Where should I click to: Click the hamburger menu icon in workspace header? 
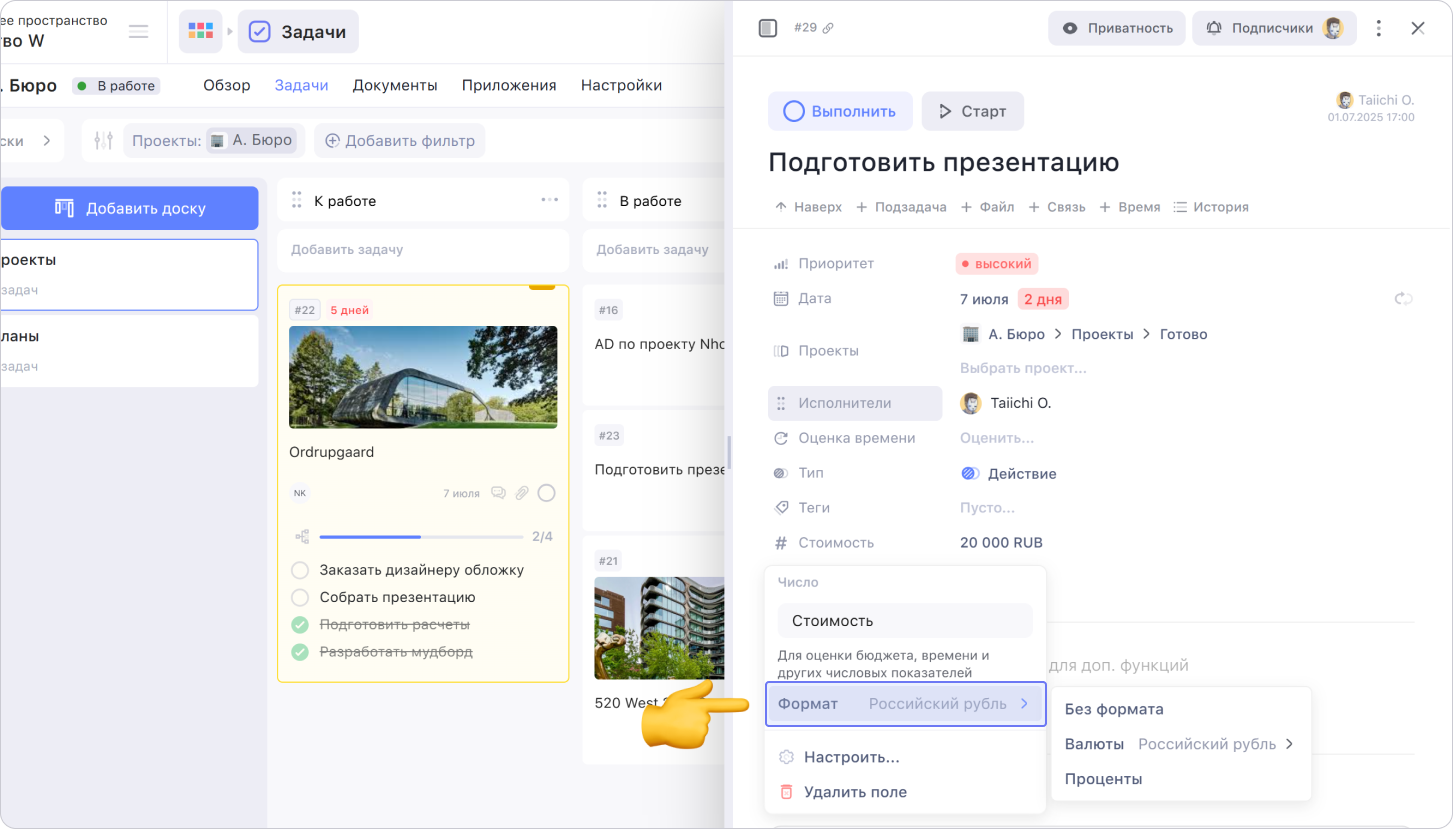coord(139,31)
